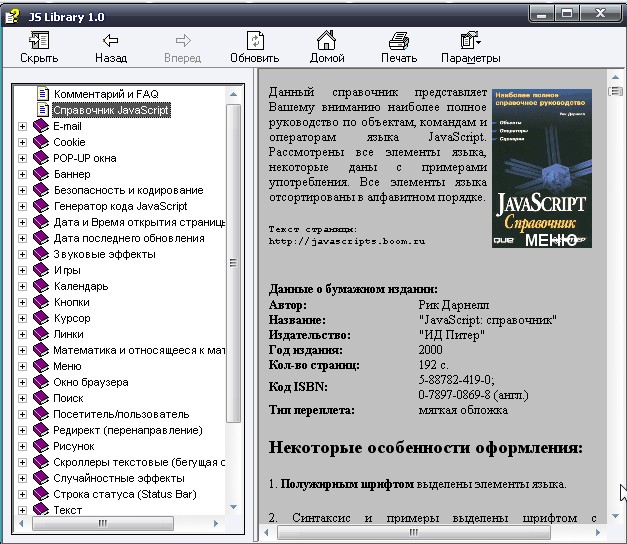Select the Случайностные эффекты item
This screenshot has width=627, height=544.
119,478
